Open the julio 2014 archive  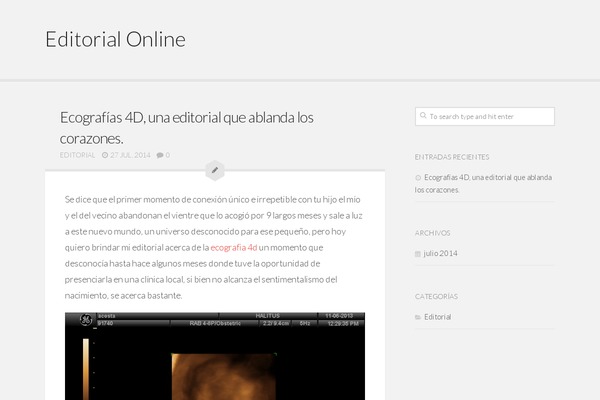click(440, 253)
